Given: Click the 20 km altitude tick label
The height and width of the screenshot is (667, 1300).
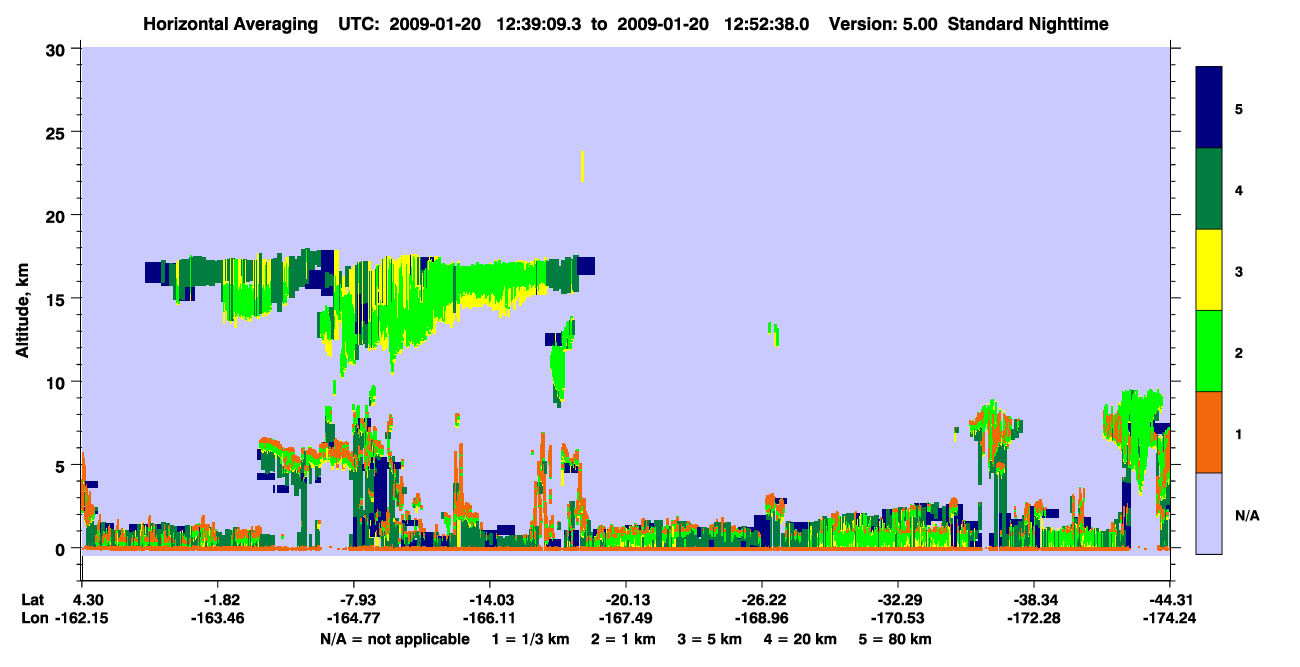Looking at the screenshot, I should [58, 216].
